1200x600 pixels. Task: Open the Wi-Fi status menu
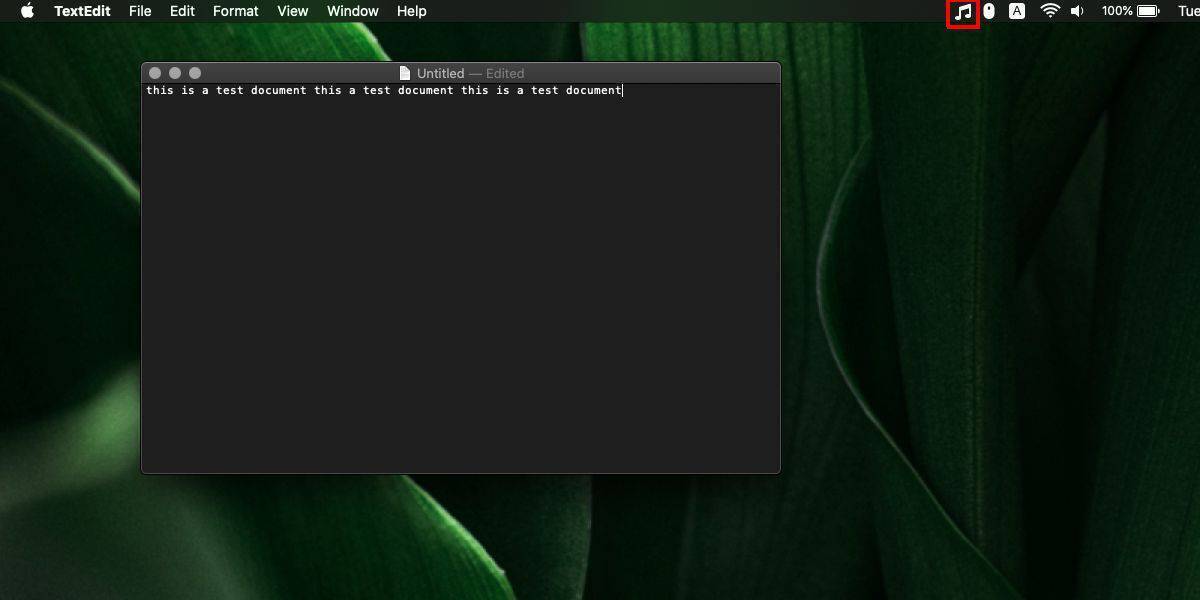(x=1050, y=11)
